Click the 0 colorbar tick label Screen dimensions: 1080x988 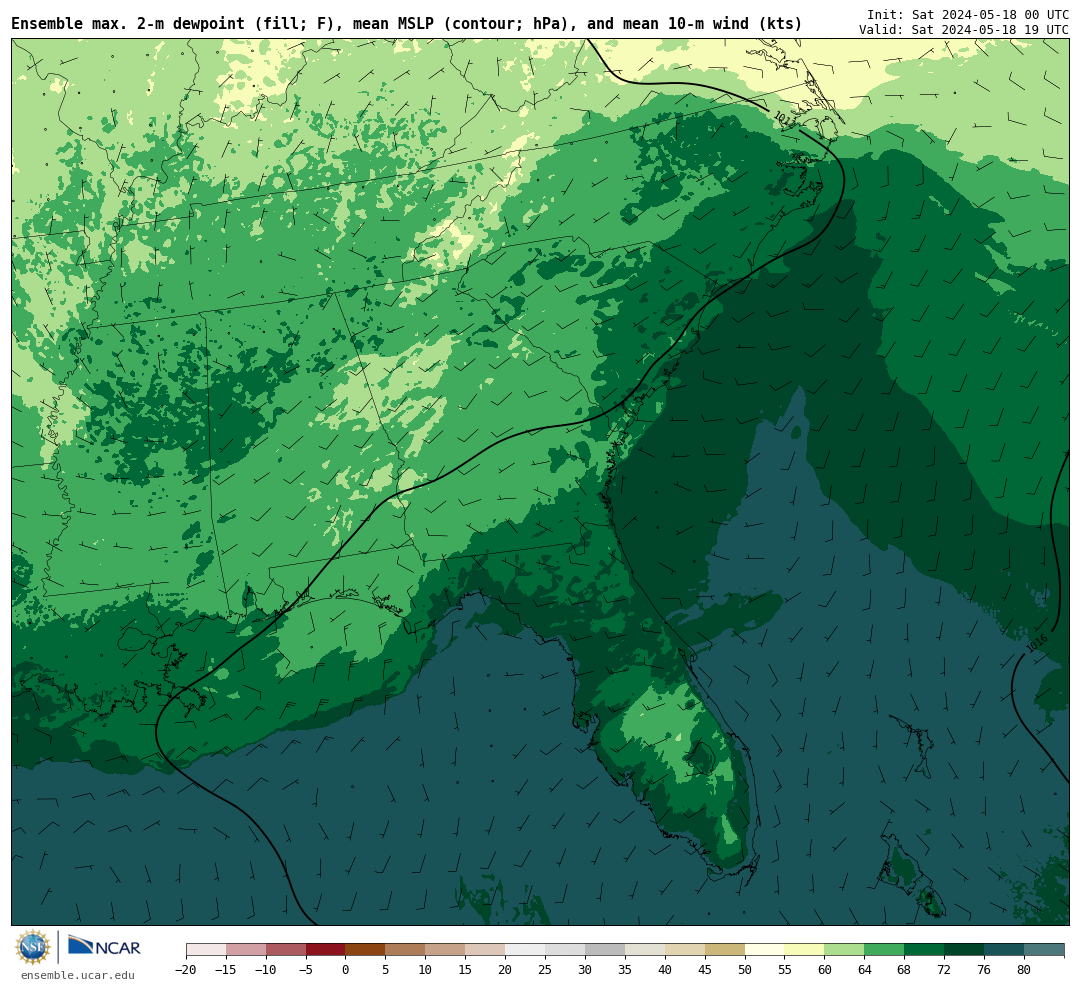(346, 970)
